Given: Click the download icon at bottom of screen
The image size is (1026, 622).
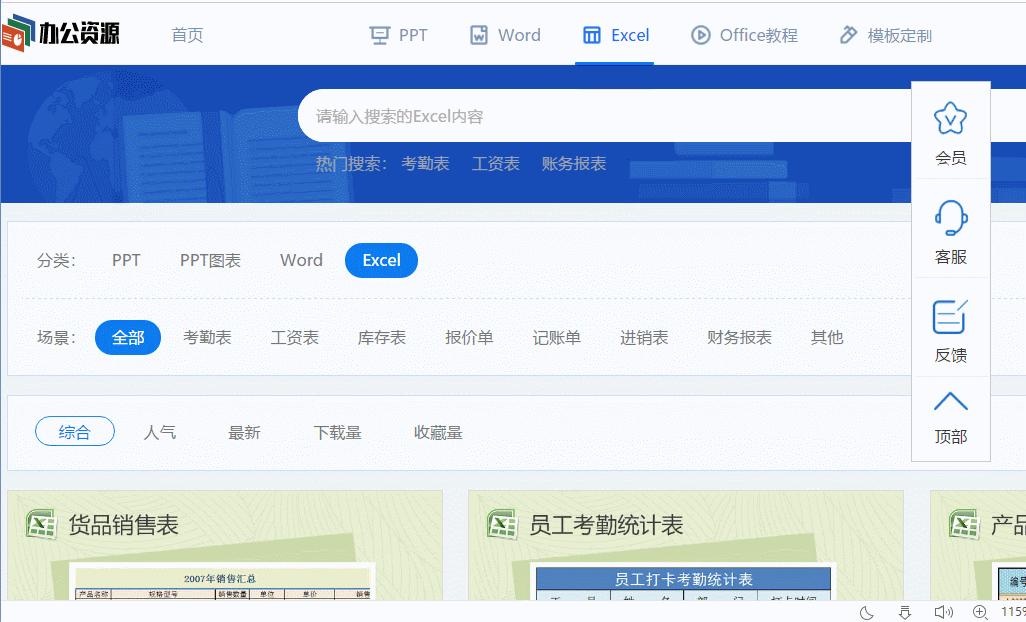Looking at the screenshot, I should (903, 610).
